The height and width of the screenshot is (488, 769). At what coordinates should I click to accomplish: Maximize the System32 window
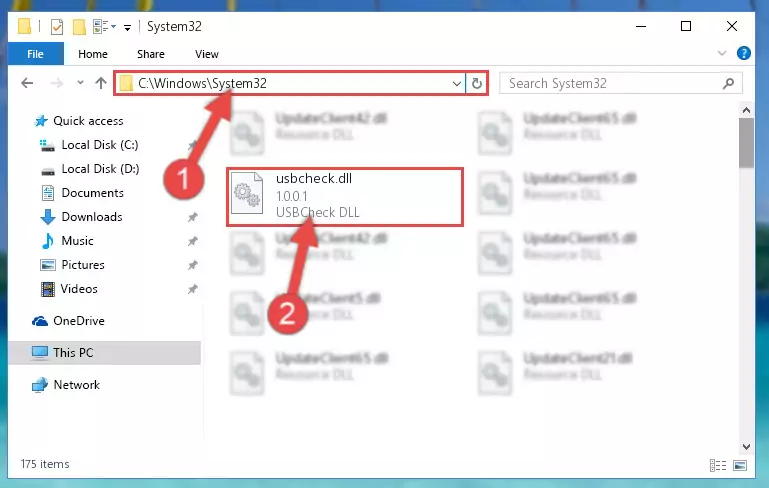point(686,26)
